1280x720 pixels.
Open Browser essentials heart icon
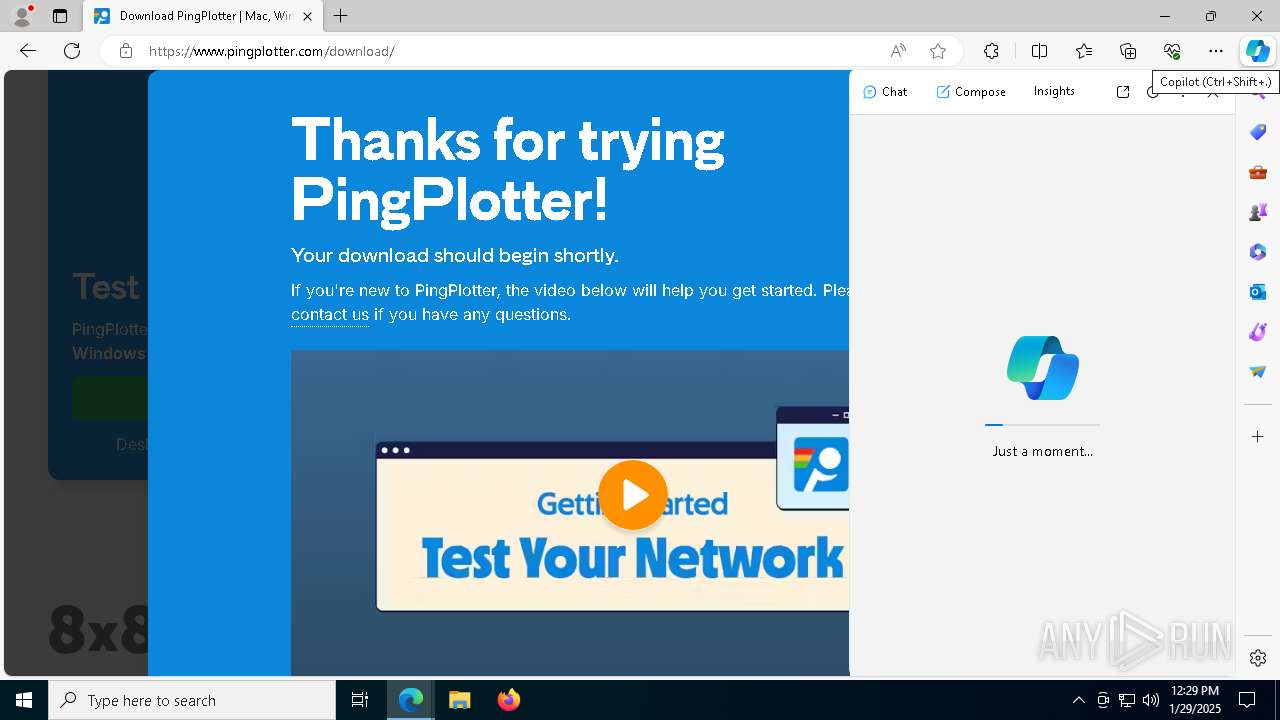(1172, 51)
